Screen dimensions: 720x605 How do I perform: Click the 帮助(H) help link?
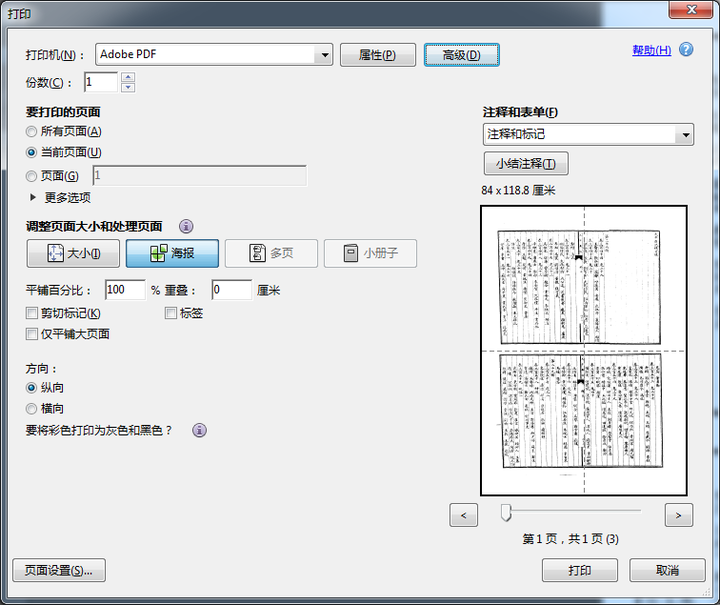[652, 50]
